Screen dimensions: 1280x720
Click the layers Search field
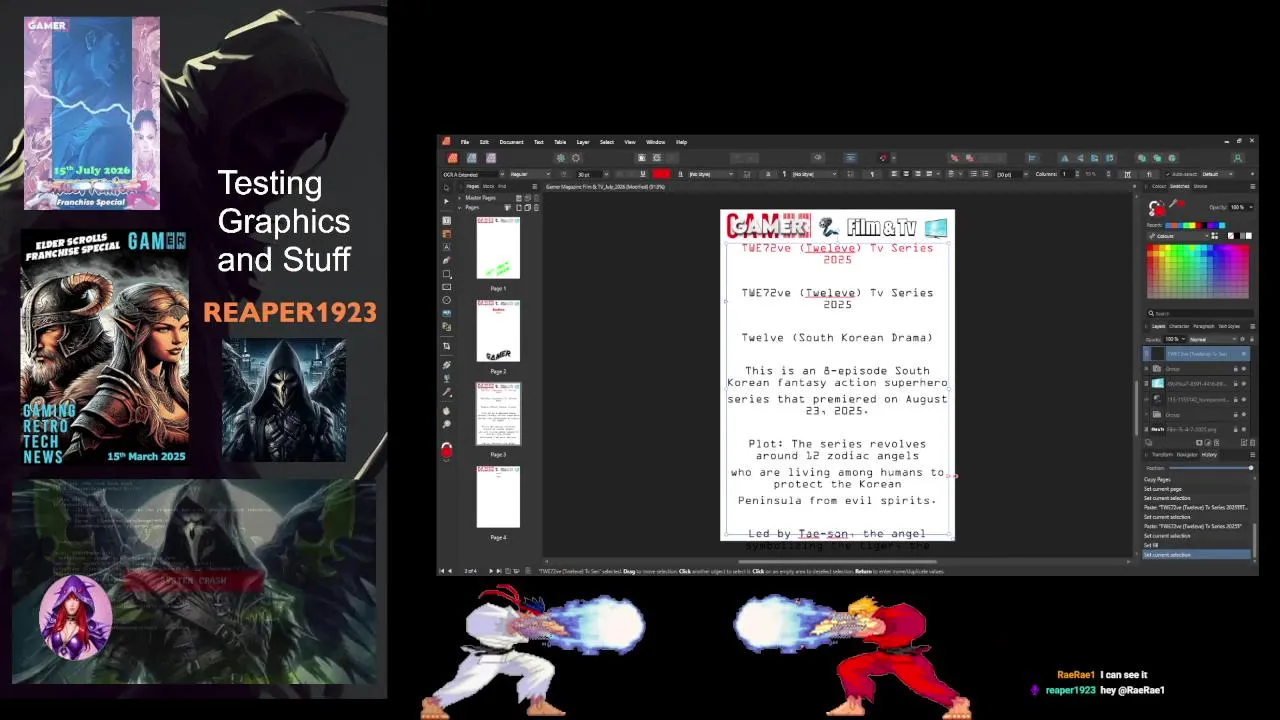[x=1198, y=313]
